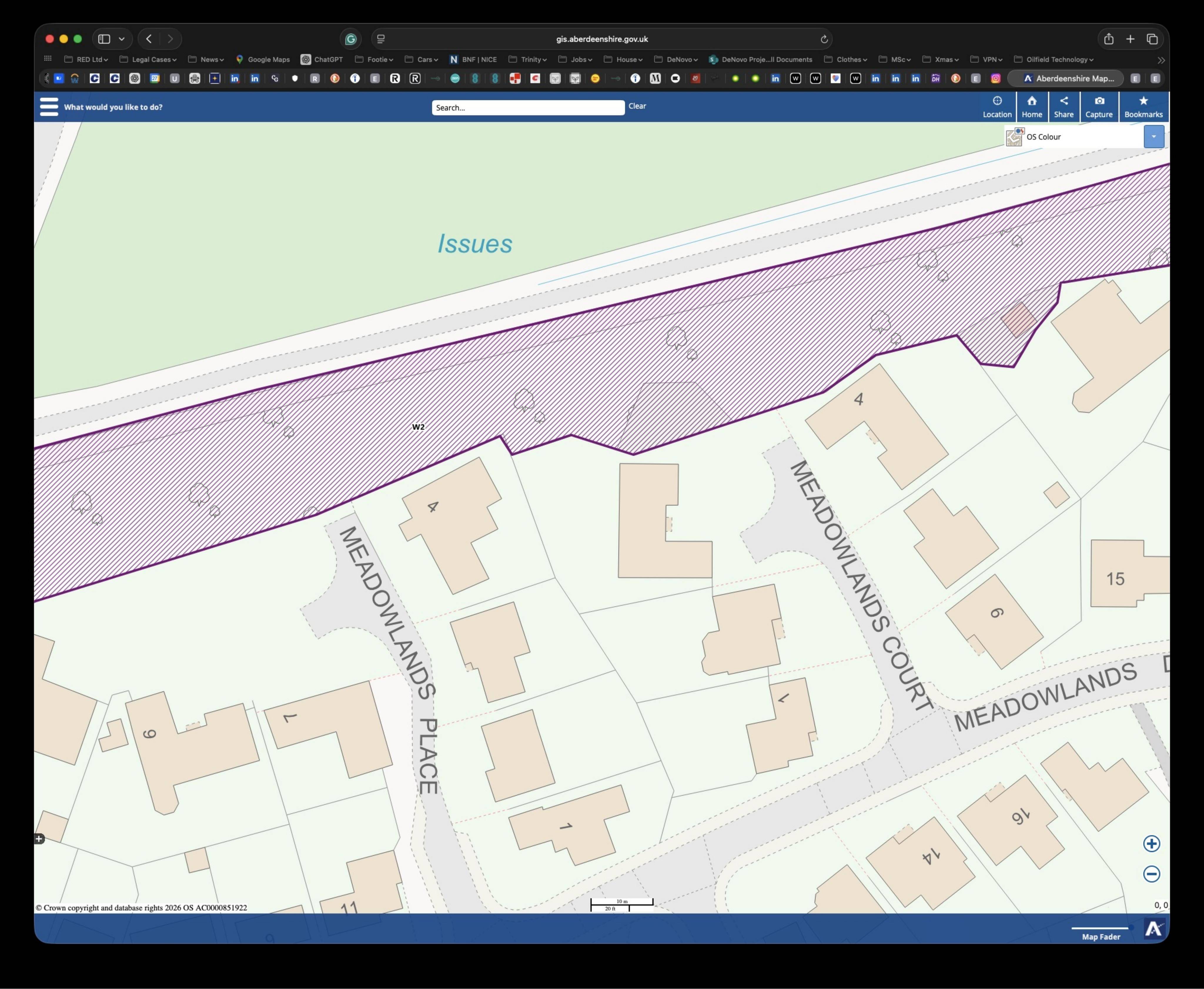Click the Share button
Viewport: 1204px width, 989px height.
1063,106
